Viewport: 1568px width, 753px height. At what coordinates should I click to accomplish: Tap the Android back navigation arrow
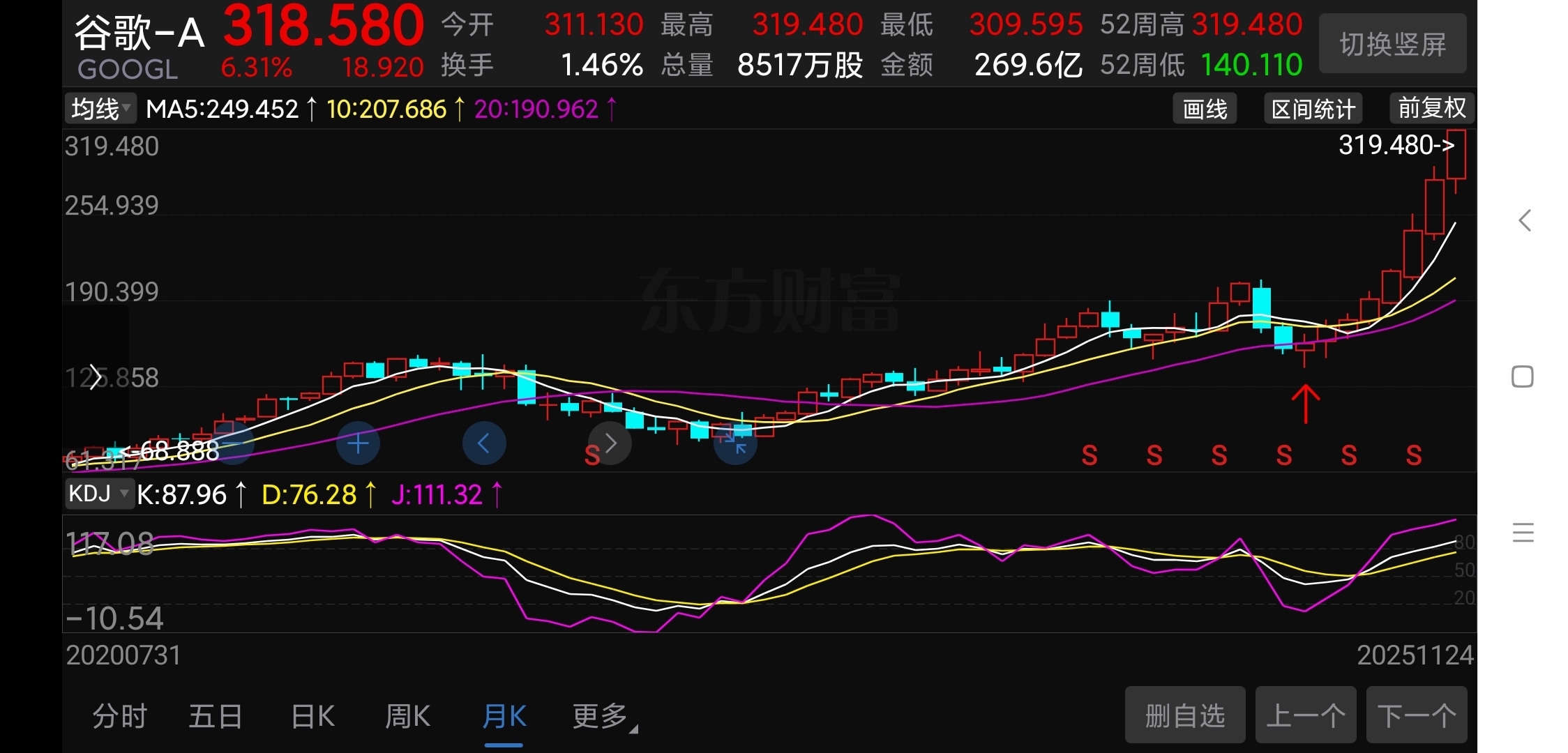tap(1525, 220)
